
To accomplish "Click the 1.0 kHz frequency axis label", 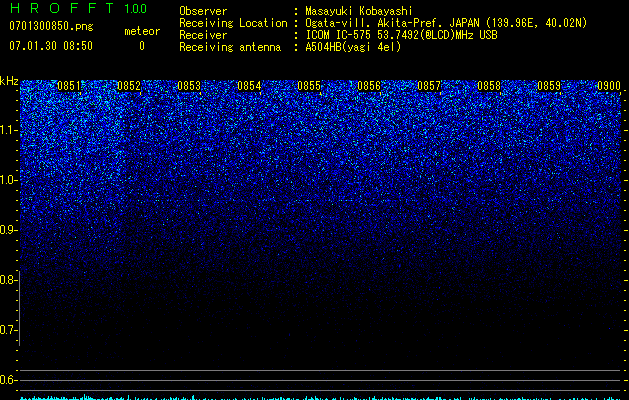I will (7, 180).
